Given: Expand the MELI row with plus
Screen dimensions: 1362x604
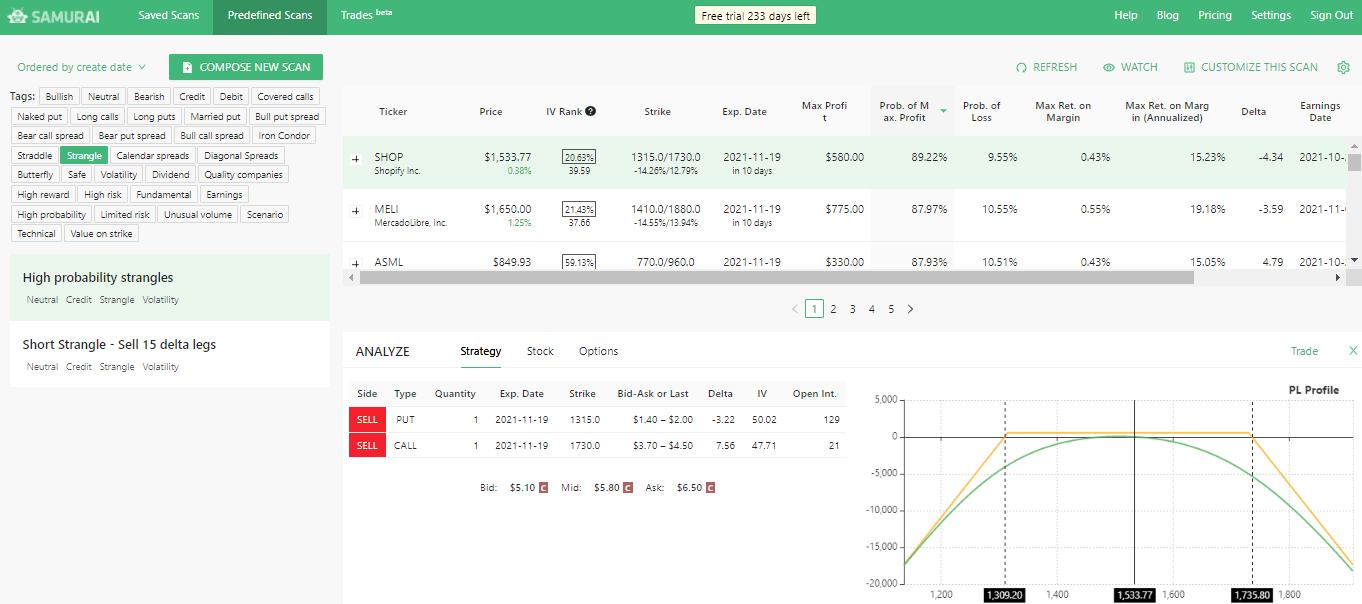Looking at the screenshot, I should point(355,210).
